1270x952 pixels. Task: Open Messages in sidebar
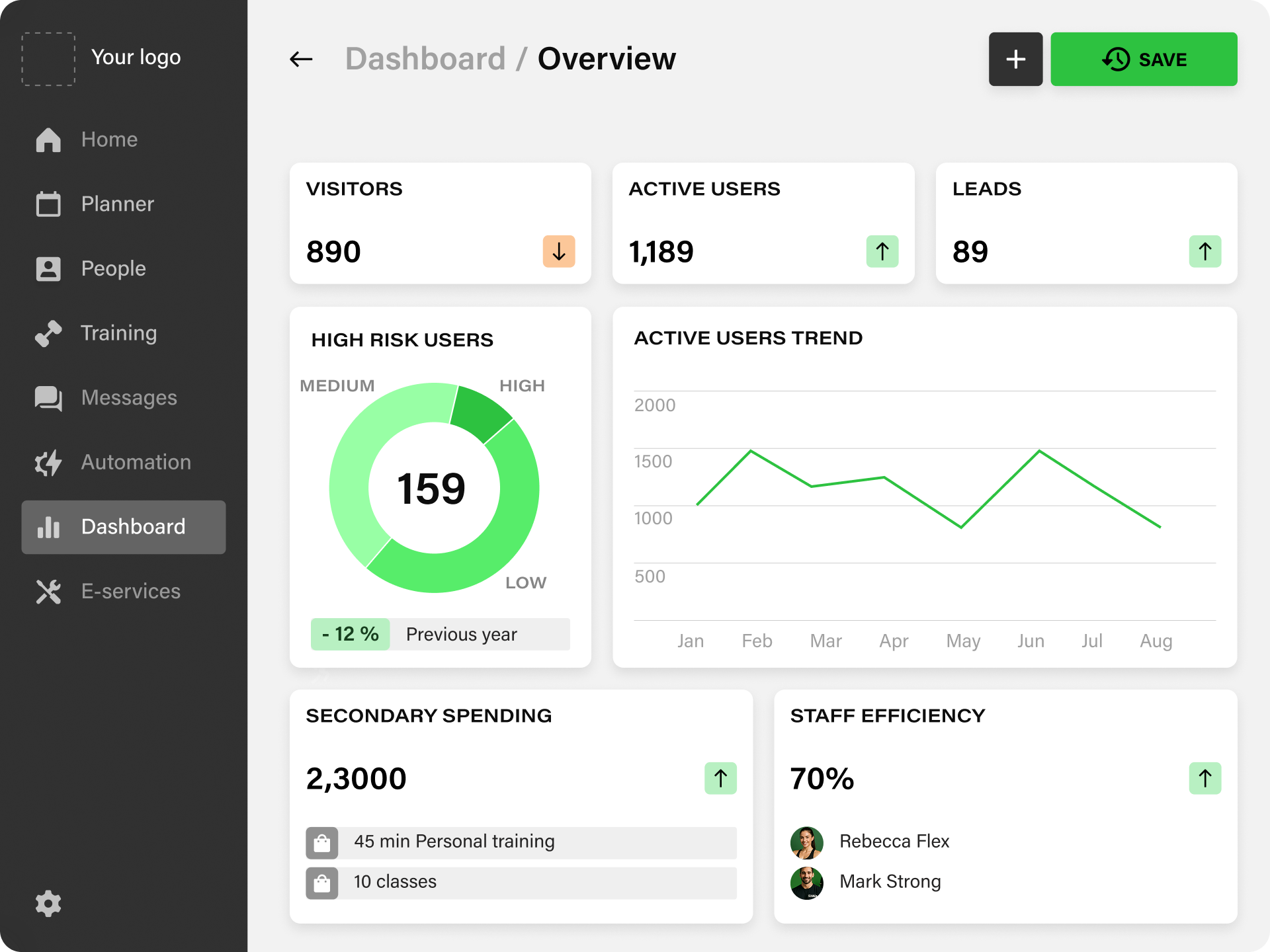128,398
